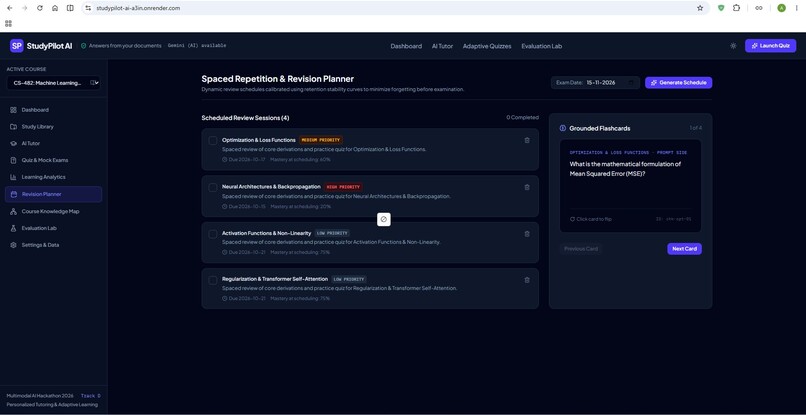Click the Mastery at scheduling: 20% text
The height and width of the screenshot is (415, 806).
tap(301, 206)
